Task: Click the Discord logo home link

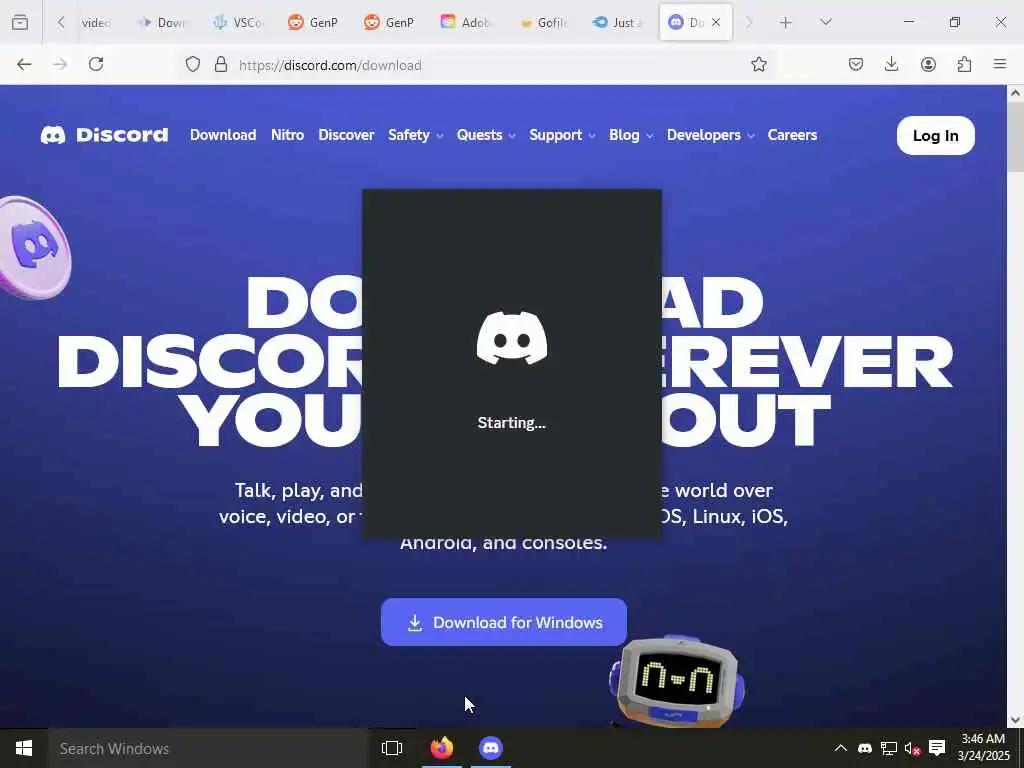Action: point(104,135)
